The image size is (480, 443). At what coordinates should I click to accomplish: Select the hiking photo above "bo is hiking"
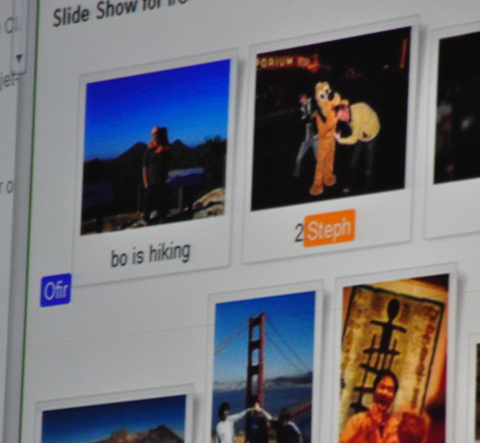155,147
